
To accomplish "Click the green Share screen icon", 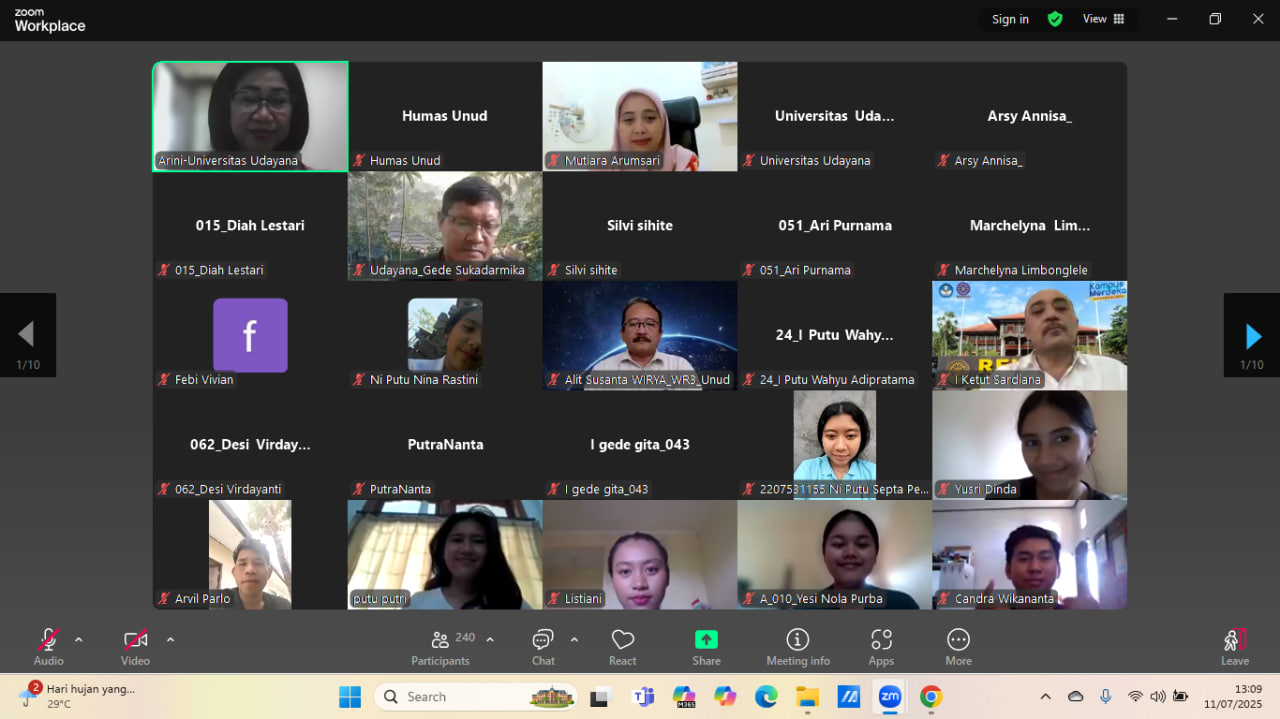I will pyautogui.click(x=706, y=640).
